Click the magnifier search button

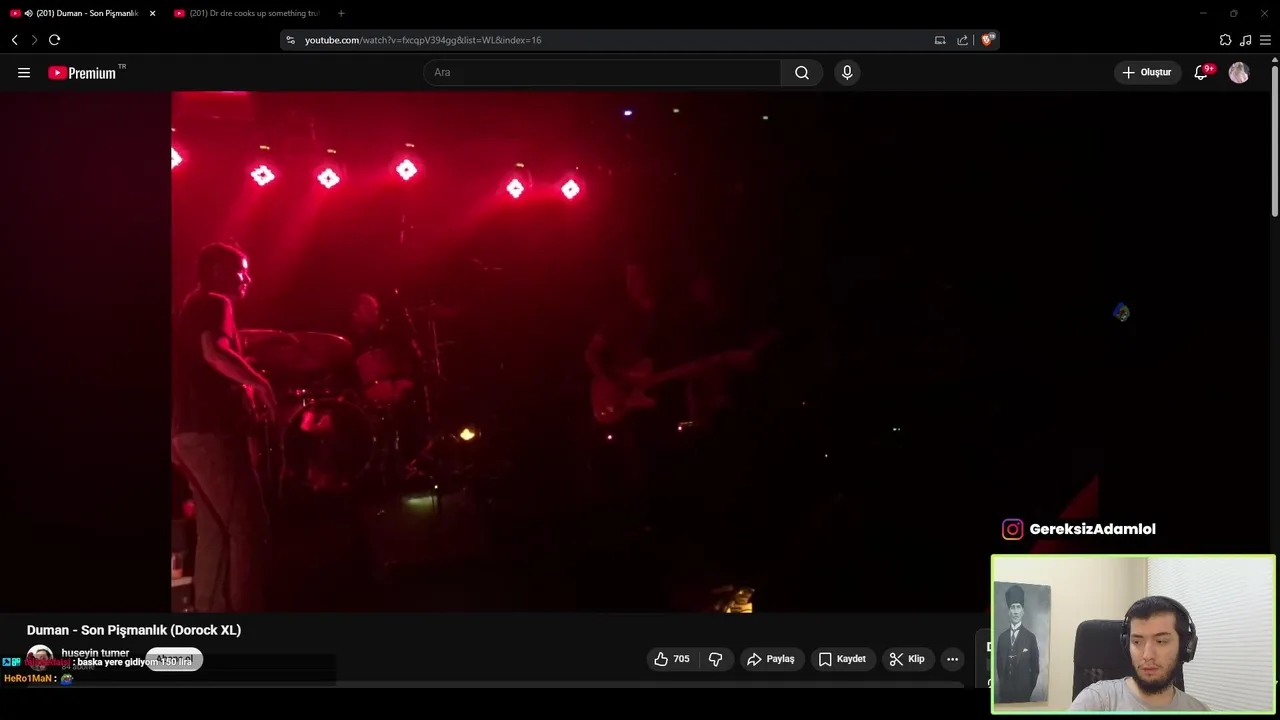[x=802, y=72]
